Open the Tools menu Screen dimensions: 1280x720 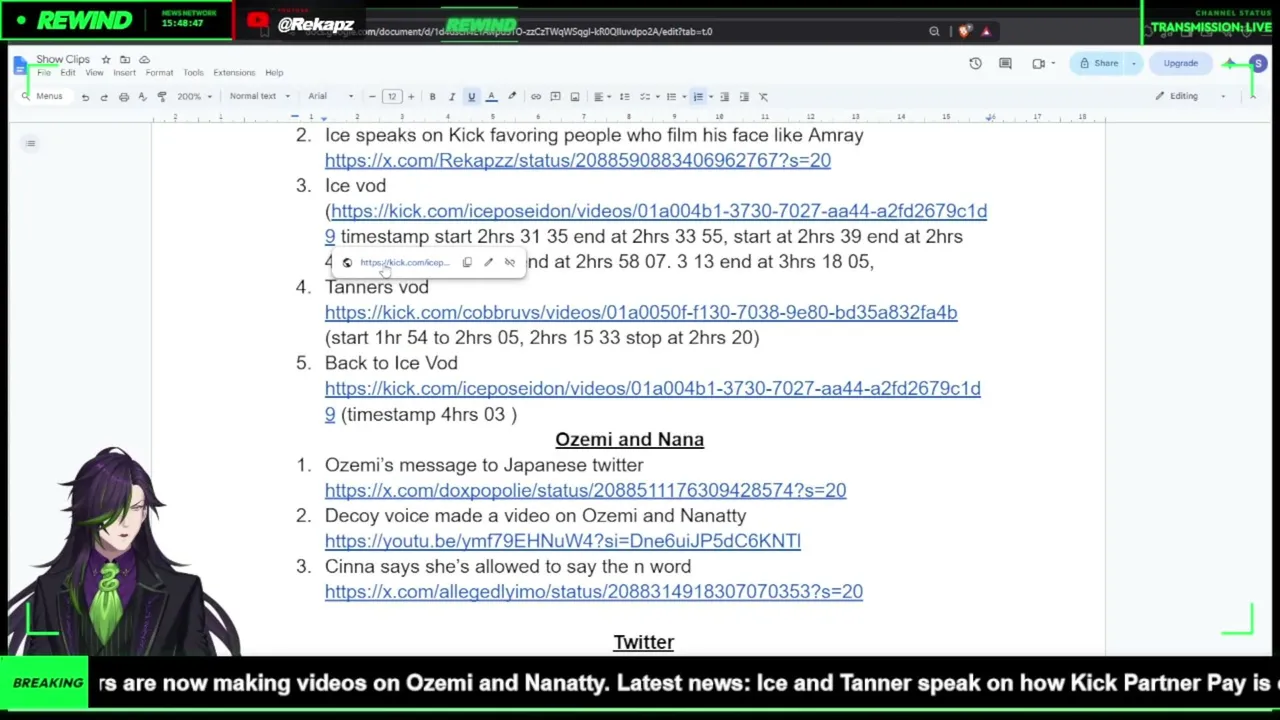coord(193,73)
